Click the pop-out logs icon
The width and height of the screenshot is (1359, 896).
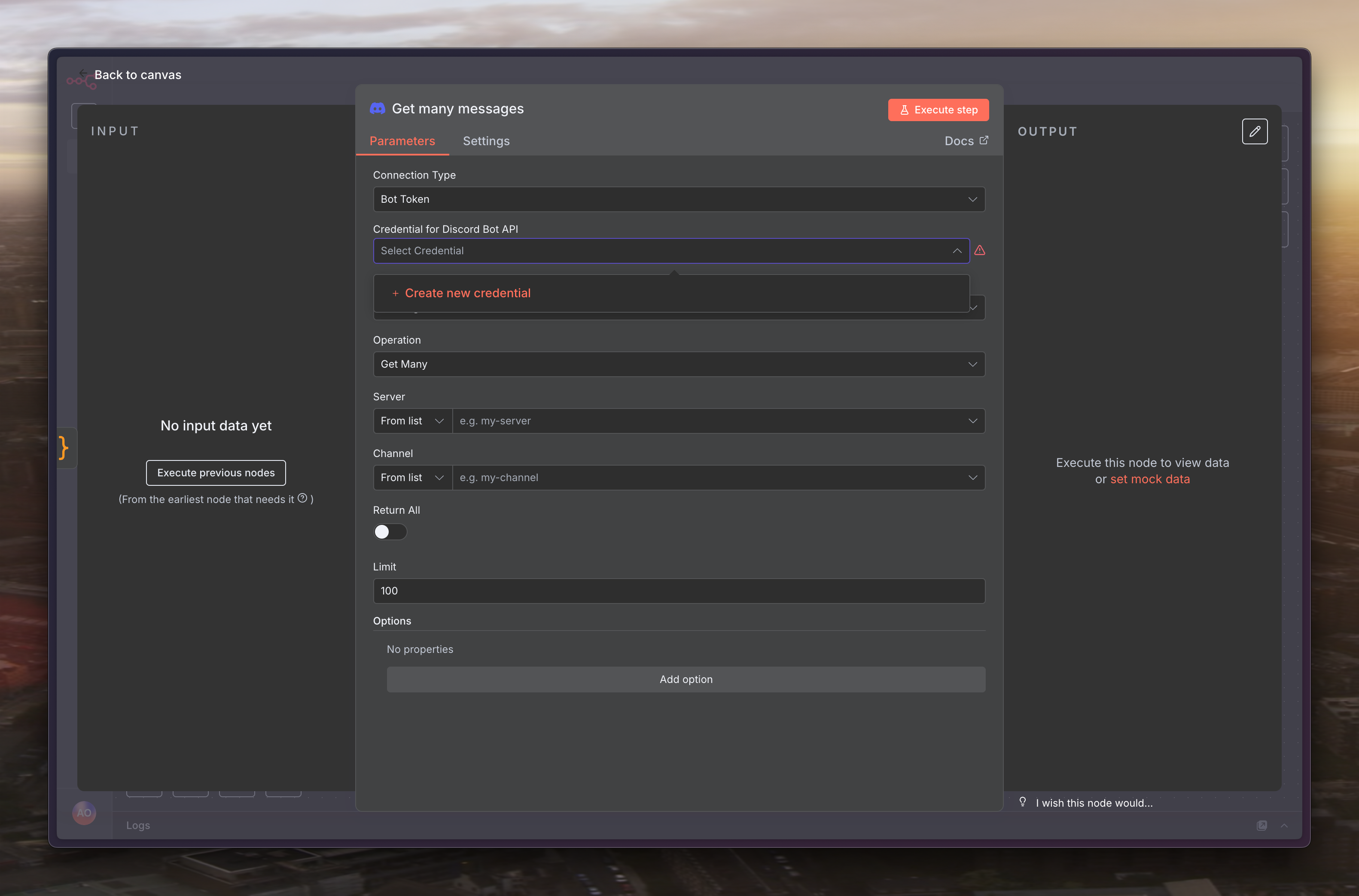click(1262, 825)
